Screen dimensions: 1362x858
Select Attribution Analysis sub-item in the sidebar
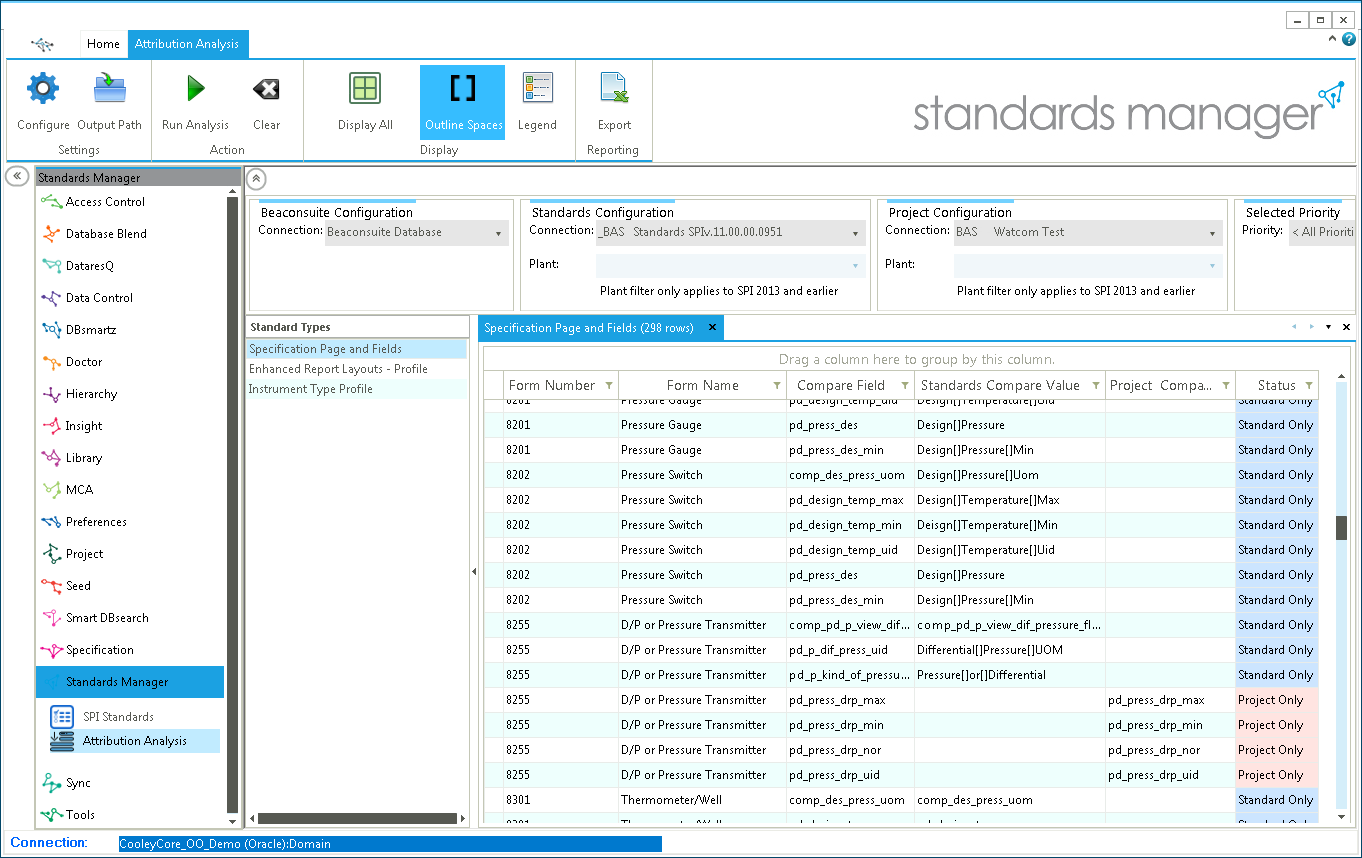tap(134, 741)
